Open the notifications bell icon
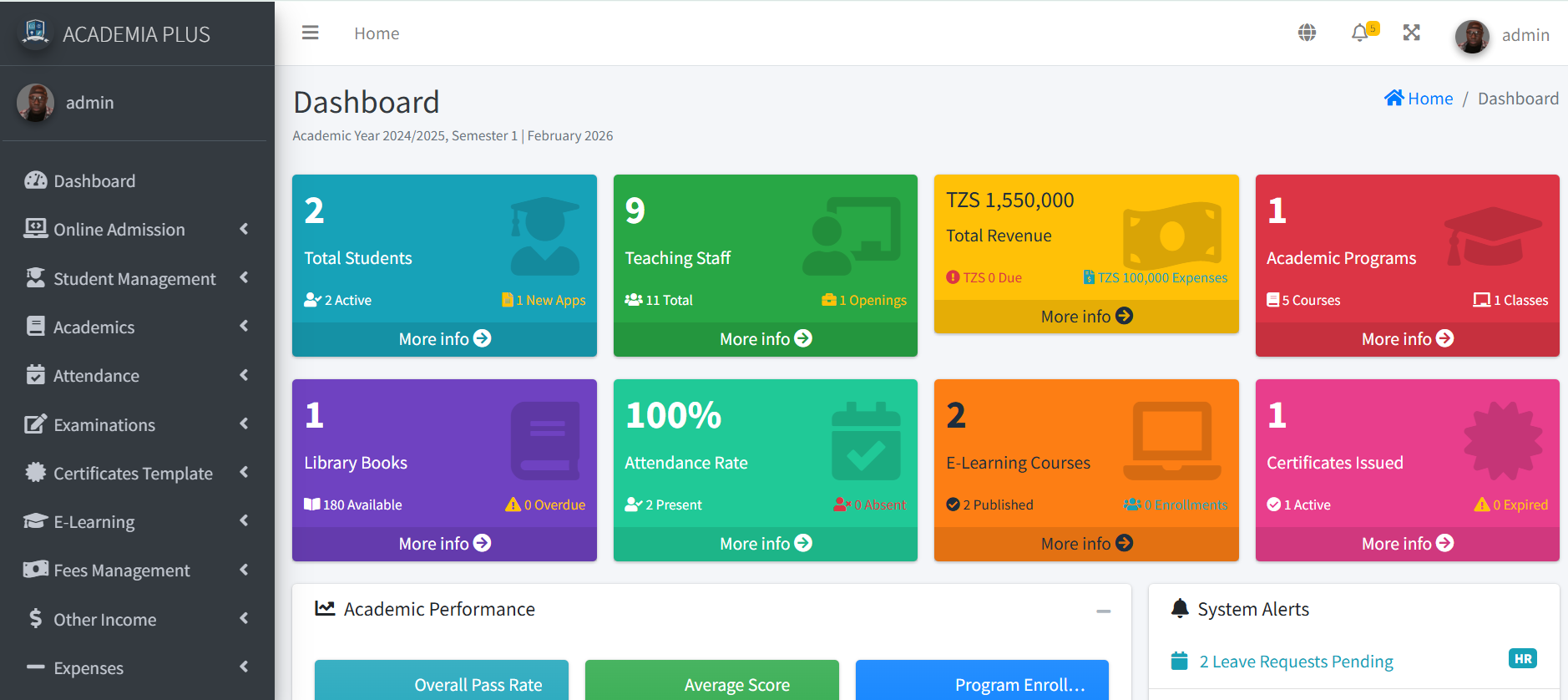The width and height of the screenshot is (1568, 700). click(1360, 33)
